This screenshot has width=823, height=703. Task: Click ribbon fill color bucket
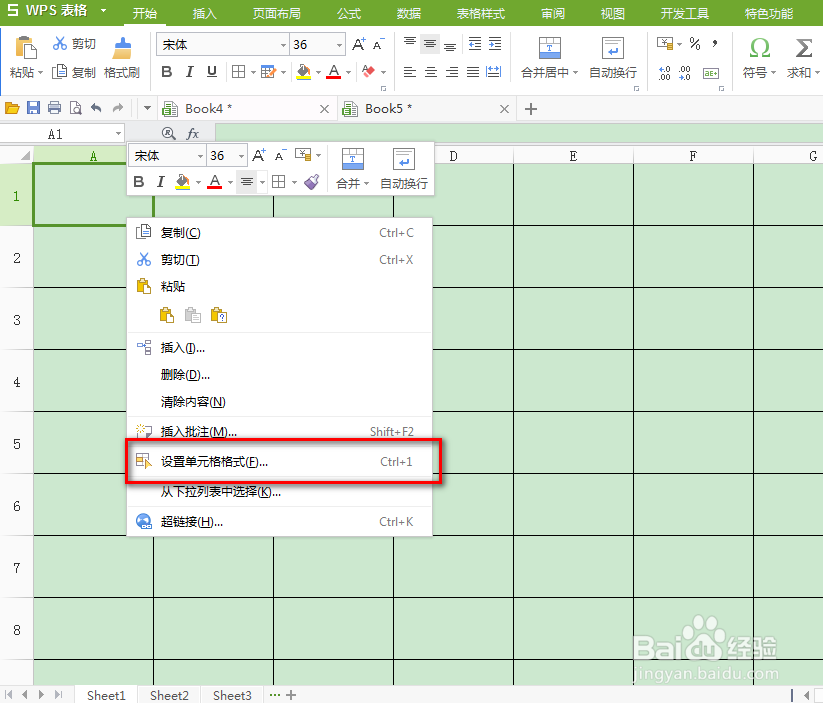point(304,71)
